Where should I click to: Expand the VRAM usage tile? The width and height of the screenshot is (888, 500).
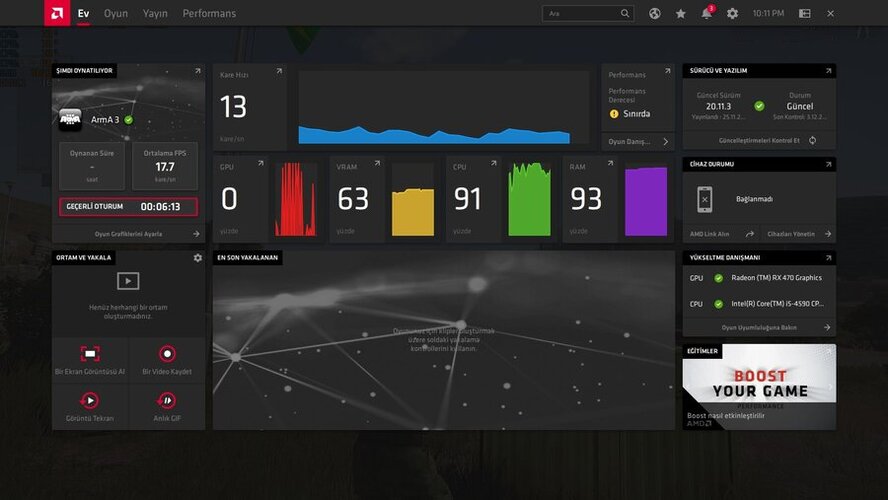(377, 163)
